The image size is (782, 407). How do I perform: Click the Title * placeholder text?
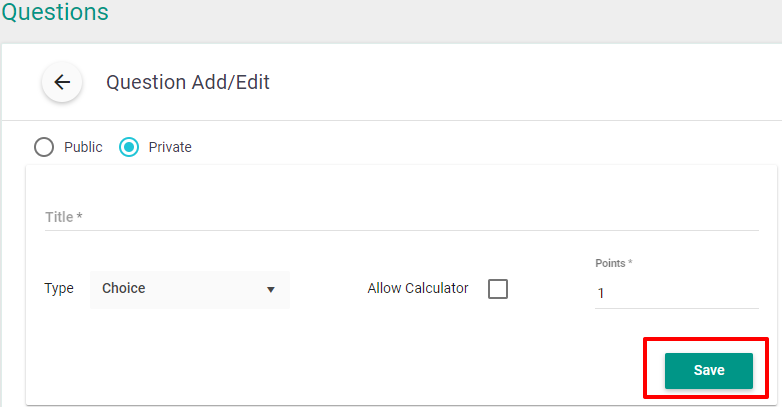64,217
